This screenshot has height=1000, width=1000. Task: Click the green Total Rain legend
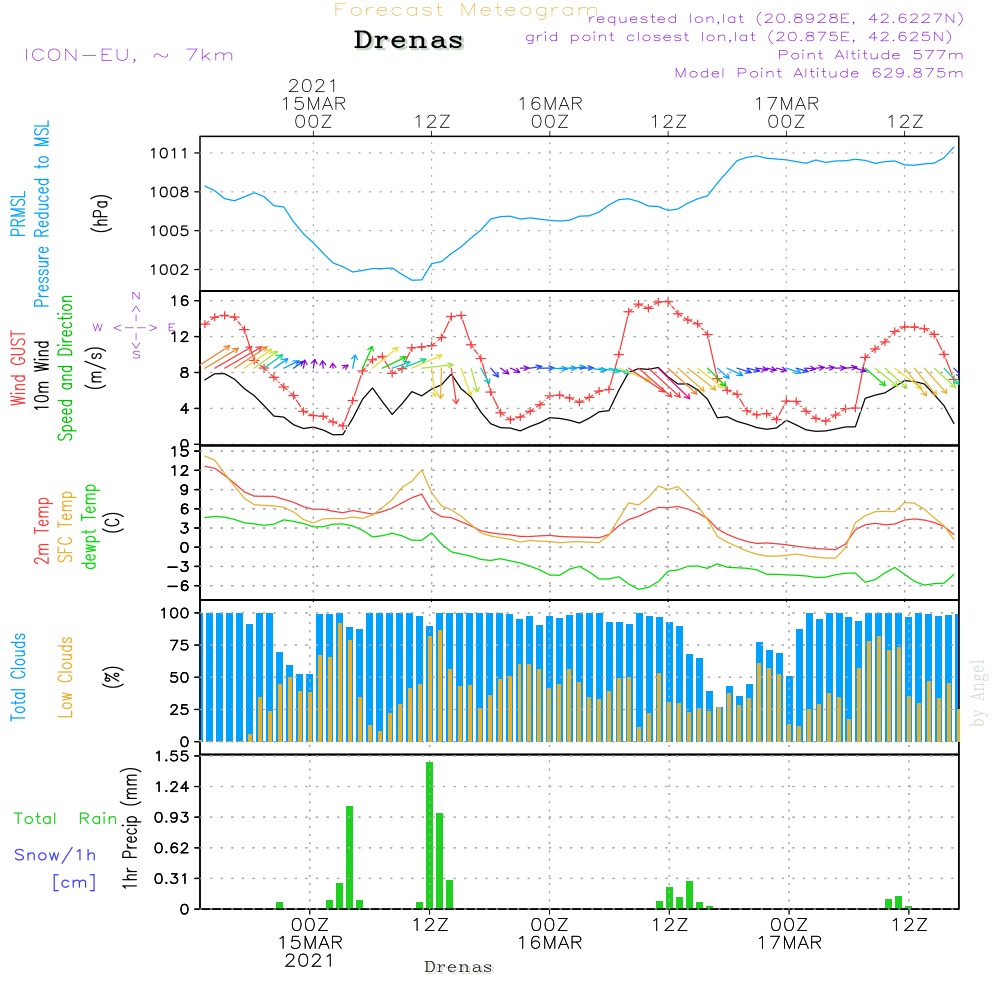click(65, 819)
